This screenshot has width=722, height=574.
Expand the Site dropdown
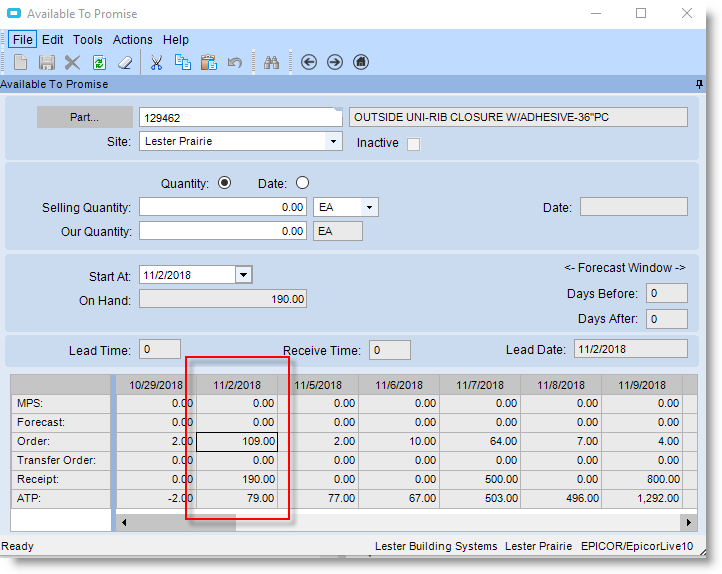coord(334,142)
